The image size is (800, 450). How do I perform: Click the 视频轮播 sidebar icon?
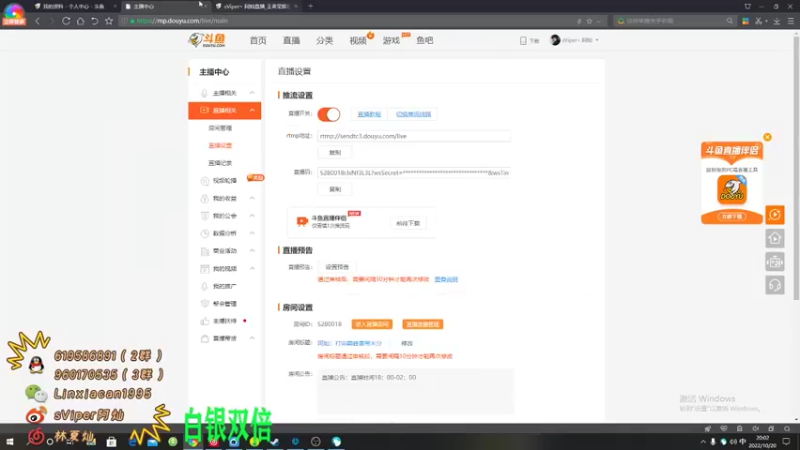point(205,181)
